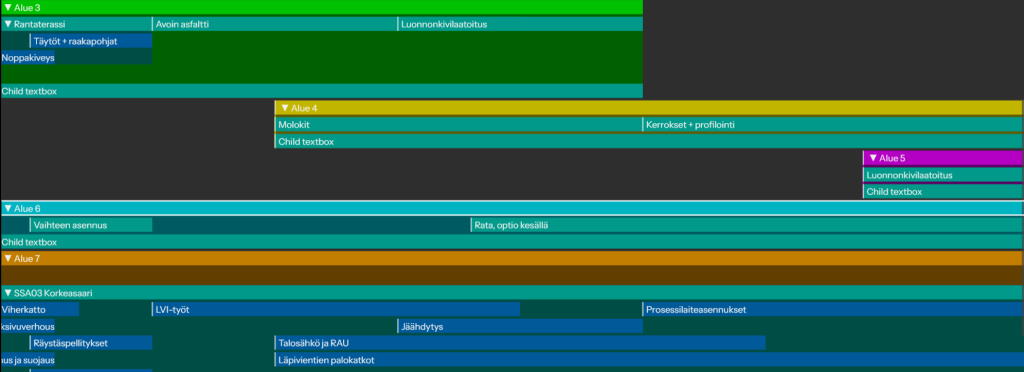Select the Molokit task bar
The width and height of the screenshot is (1024, 372).
tap(458, 125)
